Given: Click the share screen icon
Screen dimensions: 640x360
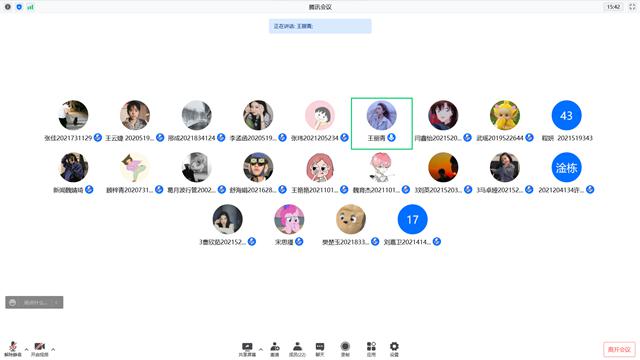Looking at the screenshot, I should click(247, 347).
